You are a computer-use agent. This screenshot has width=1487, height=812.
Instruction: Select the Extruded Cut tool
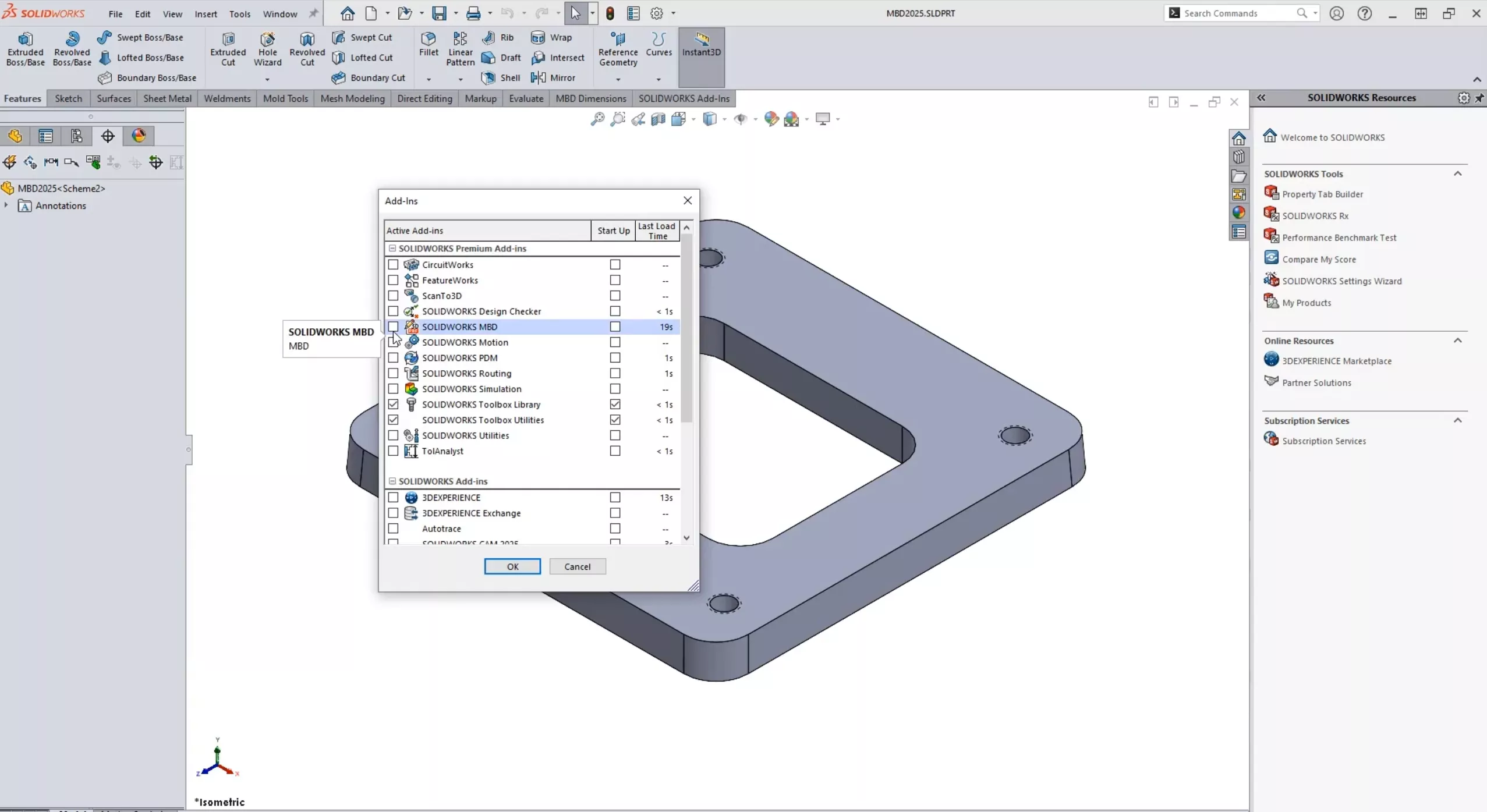[228, 49]
